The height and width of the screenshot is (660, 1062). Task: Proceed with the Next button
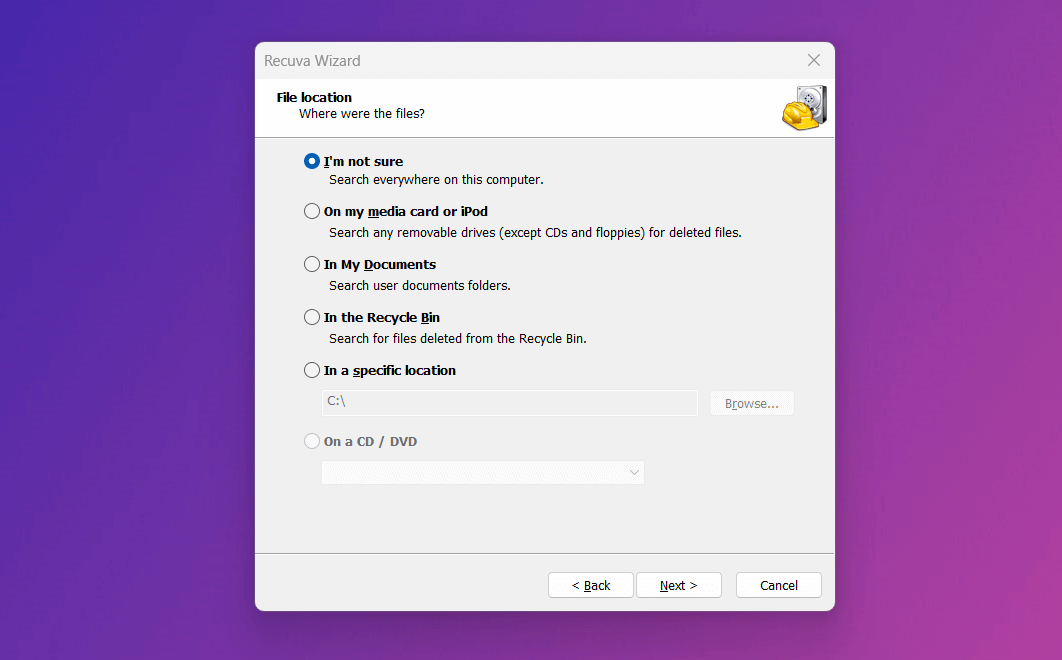click(679, 585)
